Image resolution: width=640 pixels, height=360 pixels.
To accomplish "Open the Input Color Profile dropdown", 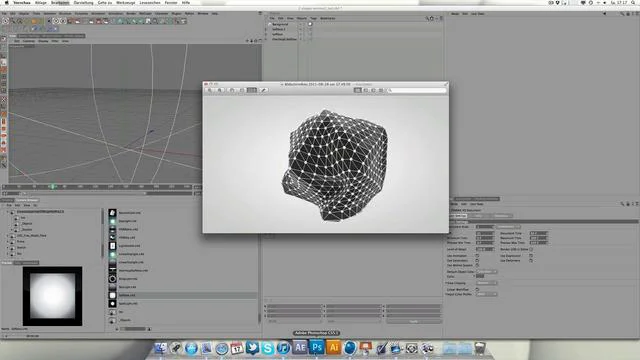I will [487, 294].
